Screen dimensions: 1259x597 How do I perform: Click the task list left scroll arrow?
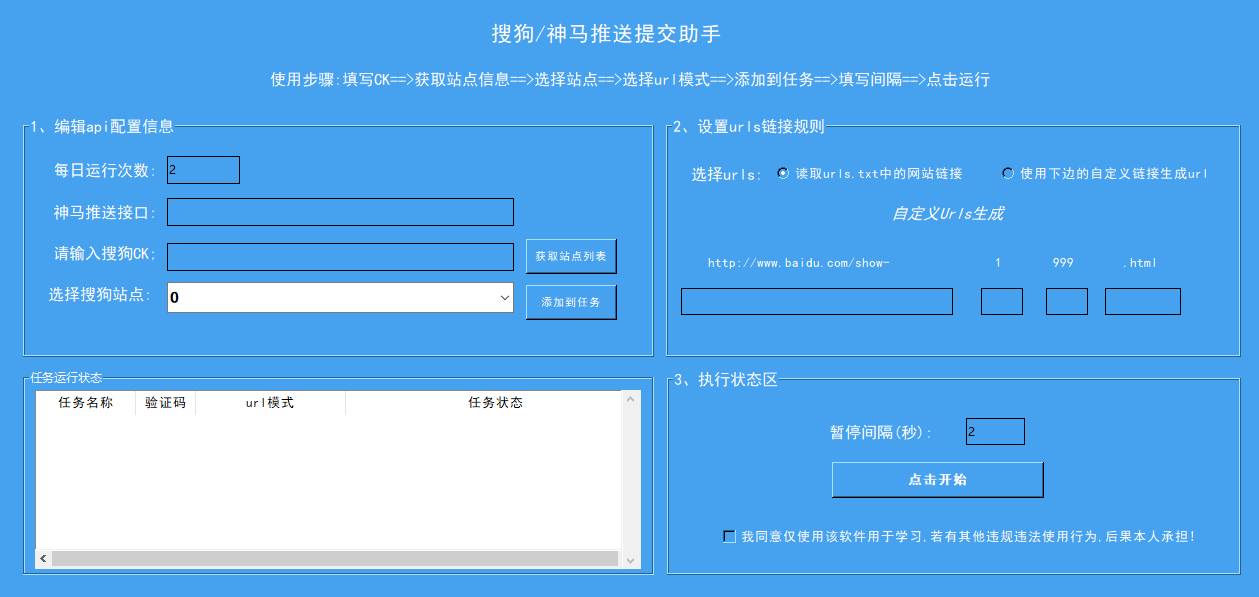(44, 559)
